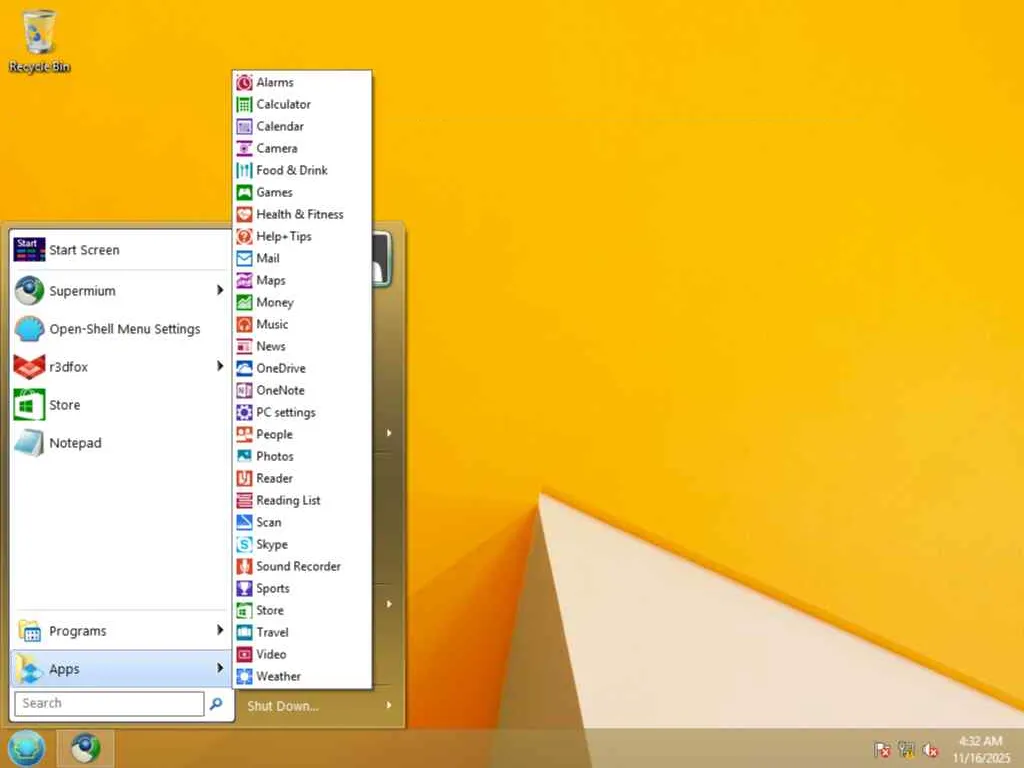Viewport: 1024px width, 768px height.
Task: Click the Shut Down... button
Action: coord(283,706)
